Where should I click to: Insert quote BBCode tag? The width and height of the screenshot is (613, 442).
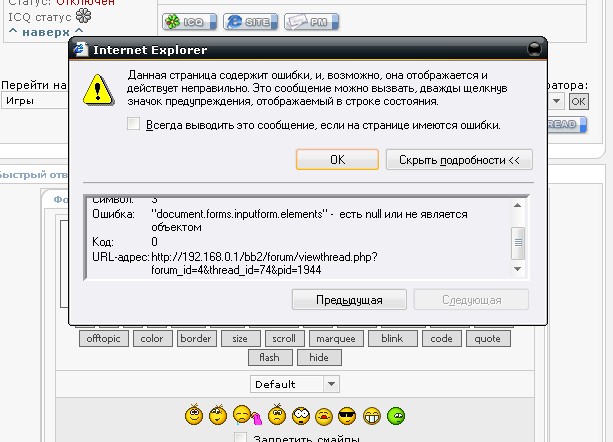click(x=488, y=338)
